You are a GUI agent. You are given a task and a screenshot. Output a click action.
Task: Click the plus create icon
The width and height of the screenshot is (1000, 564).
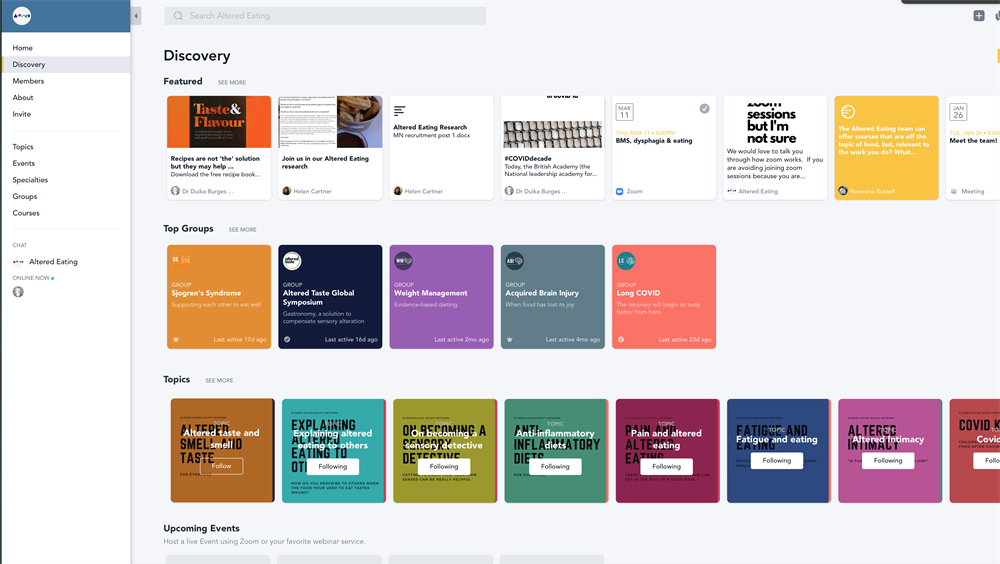pyautogui.click(x=978, y=15)
